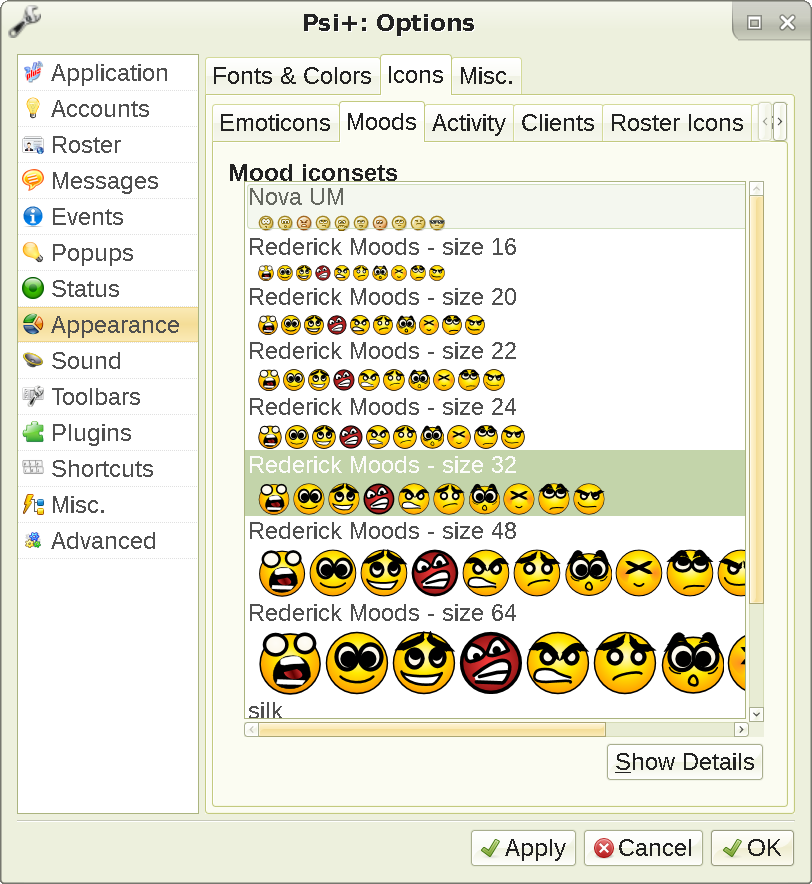Image resolution: width=812 pixels, height=884 pixels.
Task: Open the Status icon in sidebar
Action: [x=32, y=288]
